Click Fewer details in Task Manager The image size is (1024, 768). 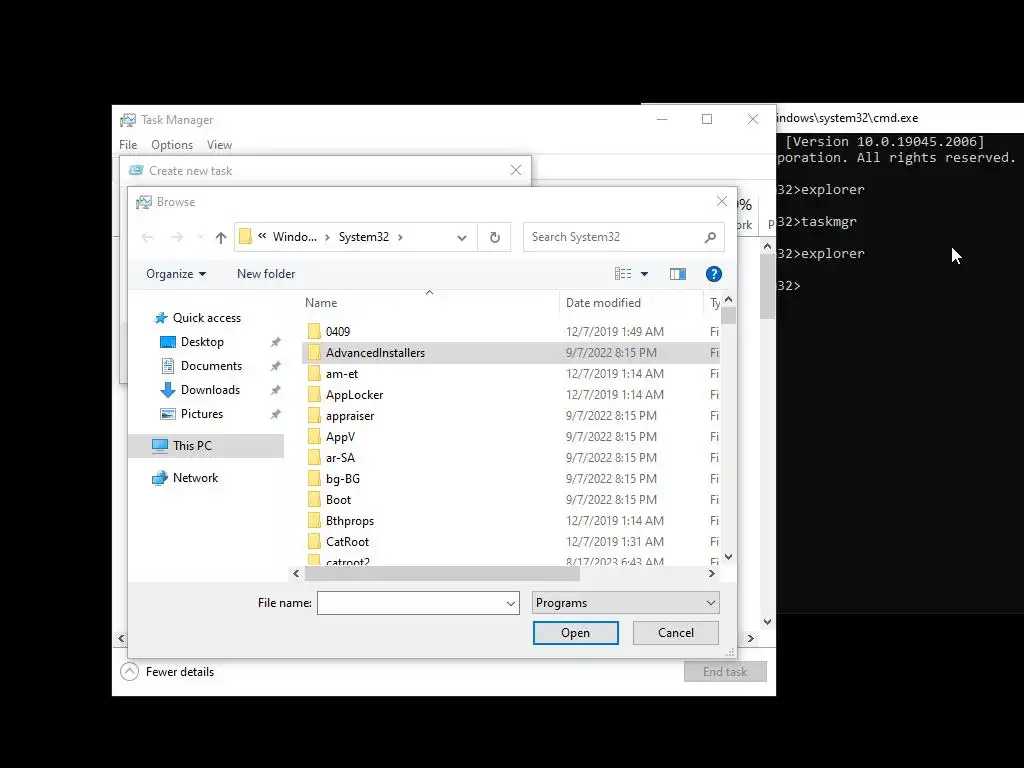[180, 672]
